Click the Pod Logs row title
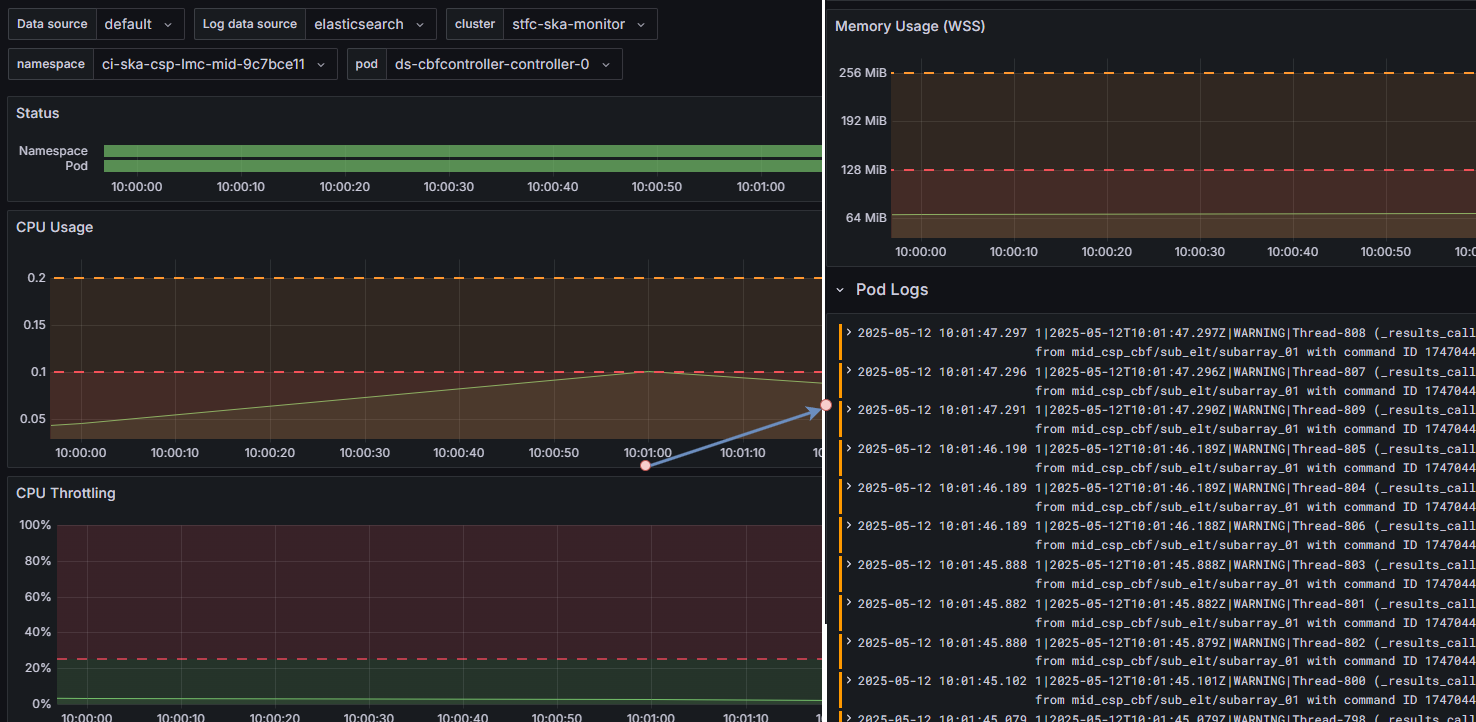1476x722 pixels. coord(892,290)
